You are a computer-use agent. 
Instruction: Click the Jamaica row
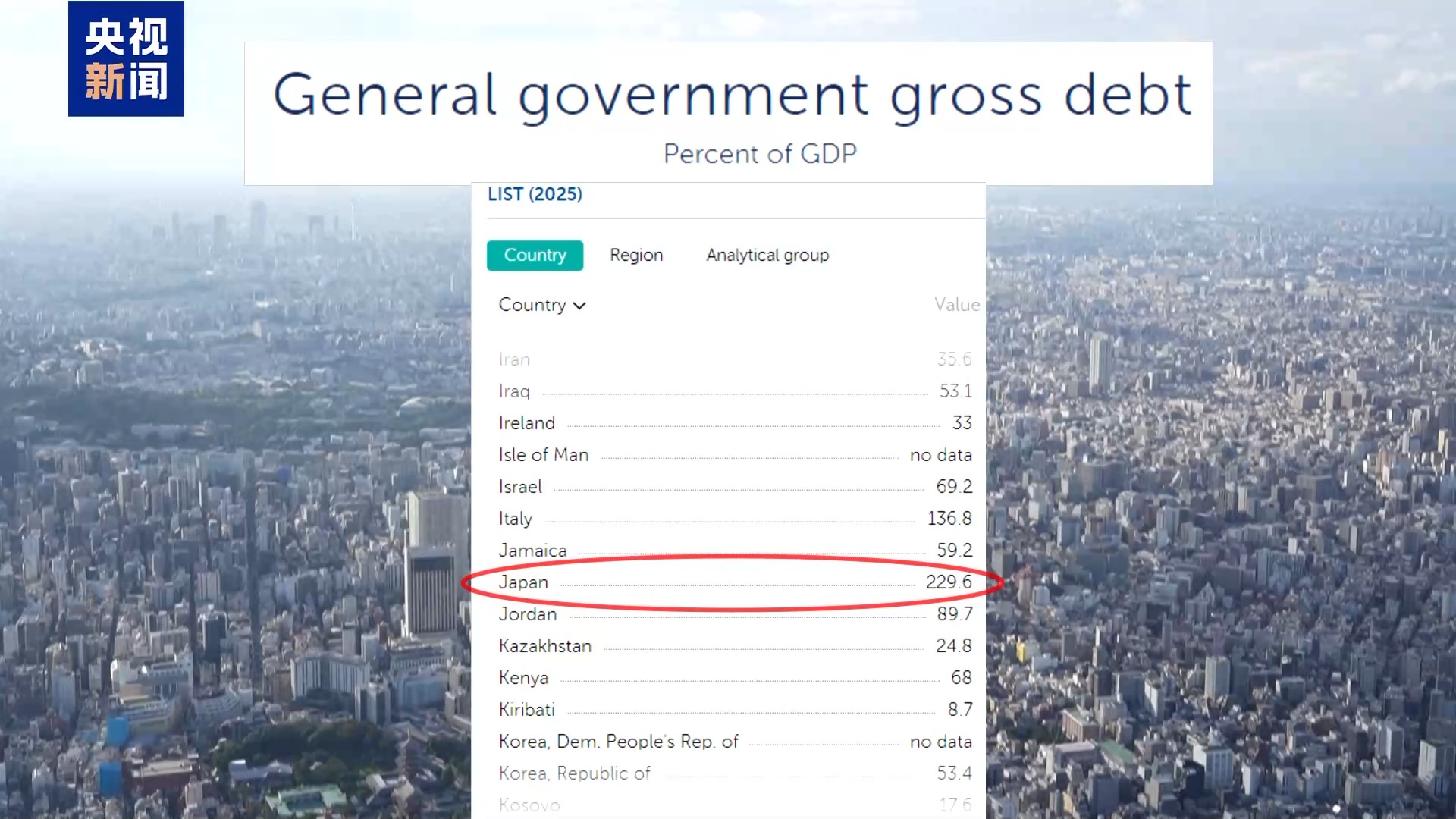pos(532,550)
